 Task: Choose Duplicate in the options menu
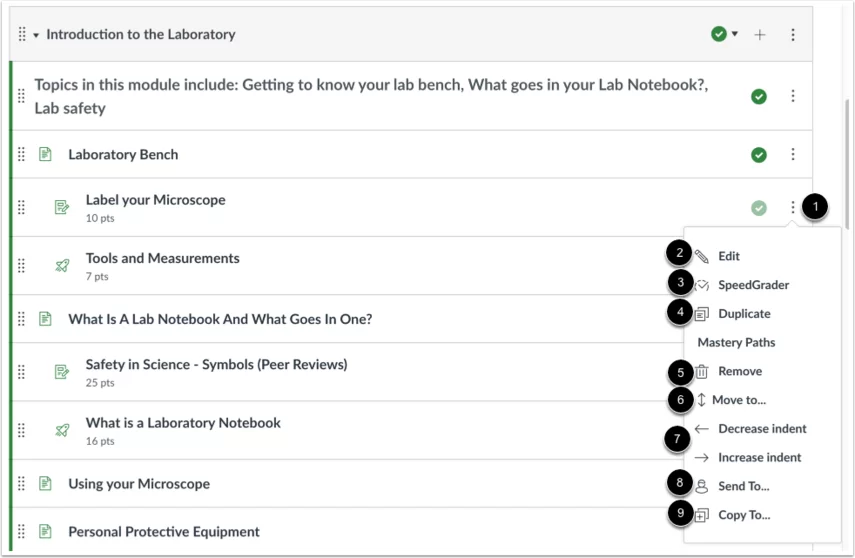click(744, 314)
